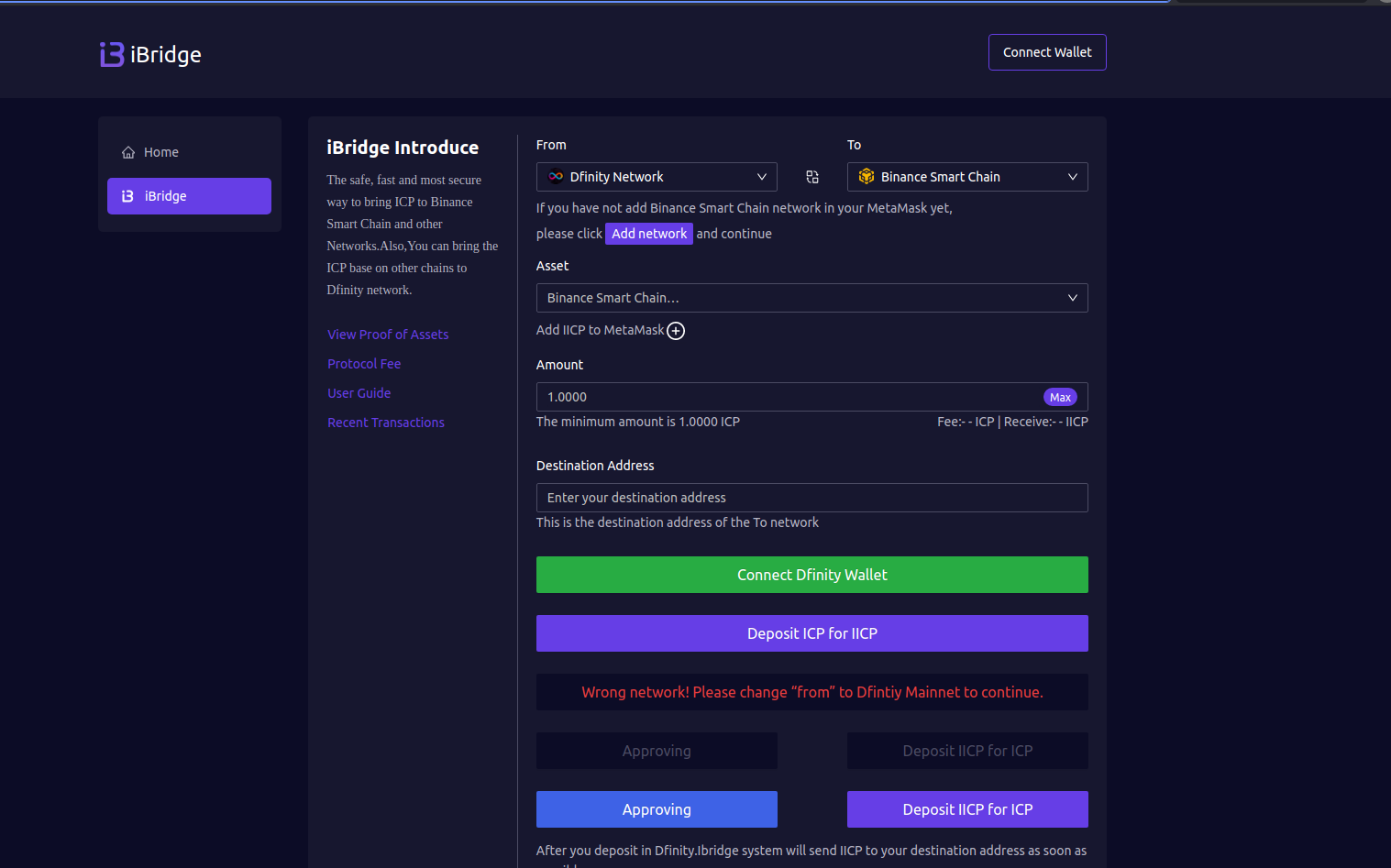Screen dimensions: 1391x868
Task: Open the To network dropdown
Action: 967,177
